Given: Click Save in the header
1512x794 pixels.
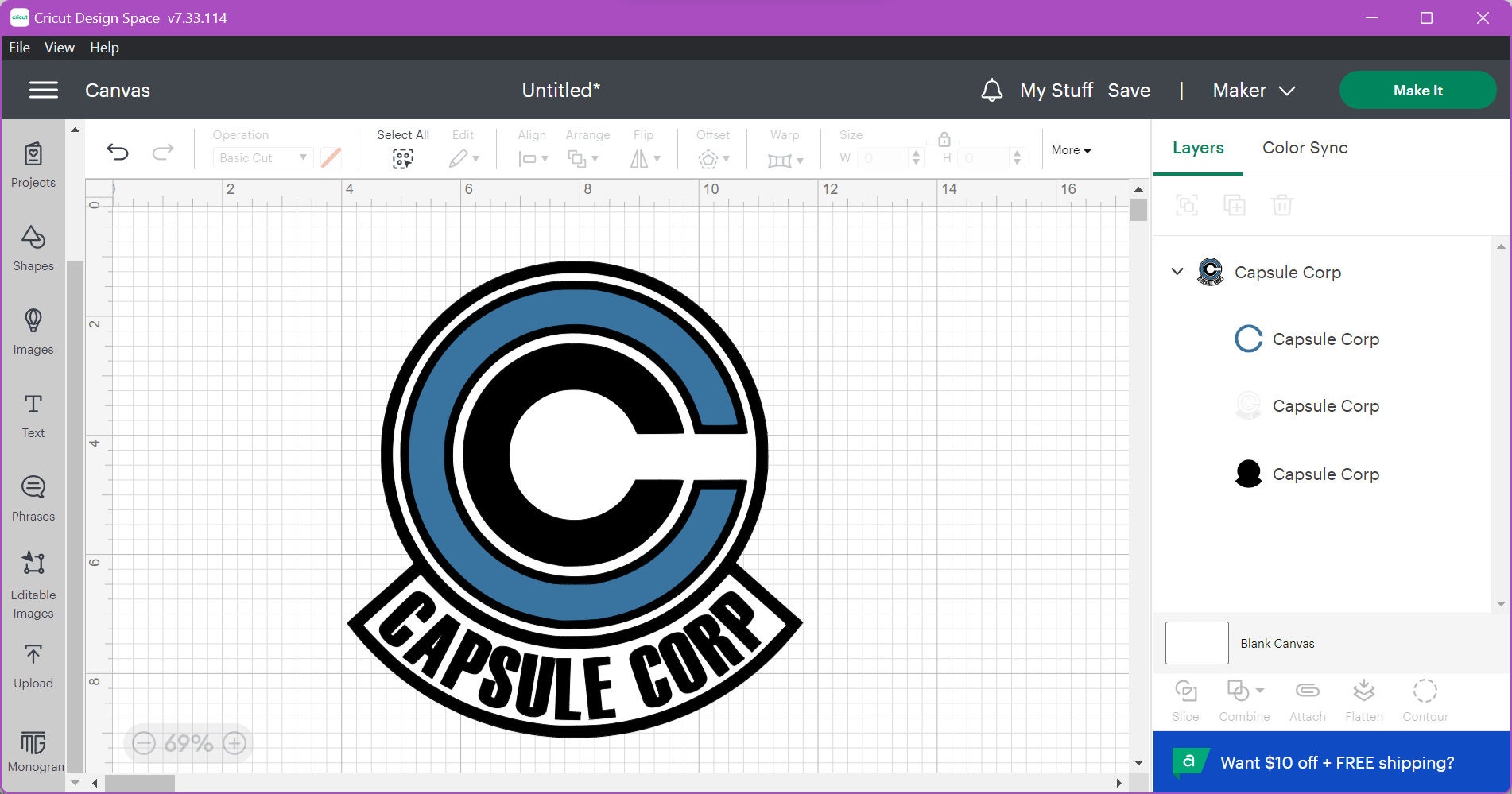Looking at the screenshot, I should tap(1130, 90).
